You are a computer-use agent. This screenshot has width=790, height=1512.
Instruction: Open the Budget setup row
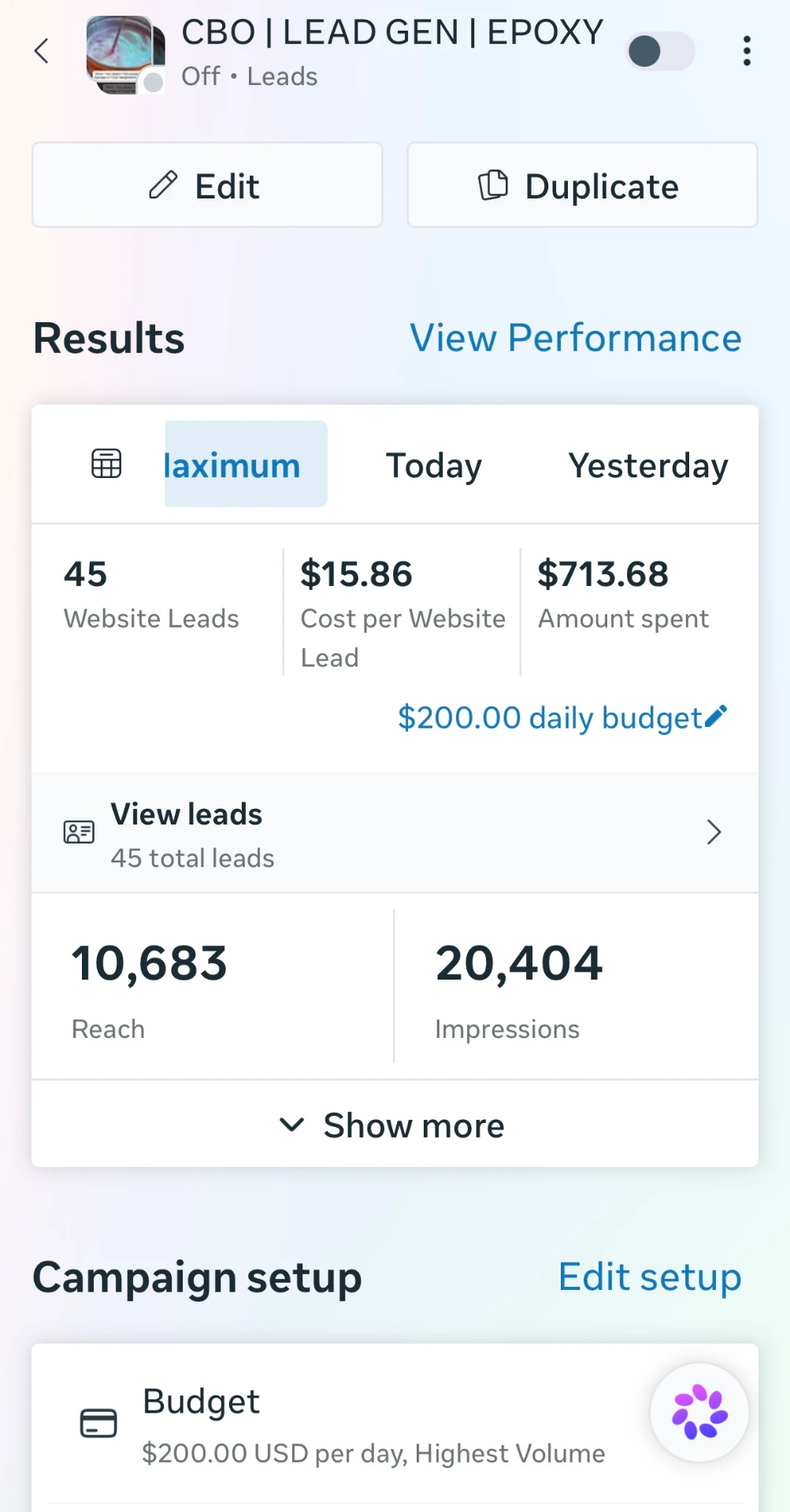click(395, 1425)
